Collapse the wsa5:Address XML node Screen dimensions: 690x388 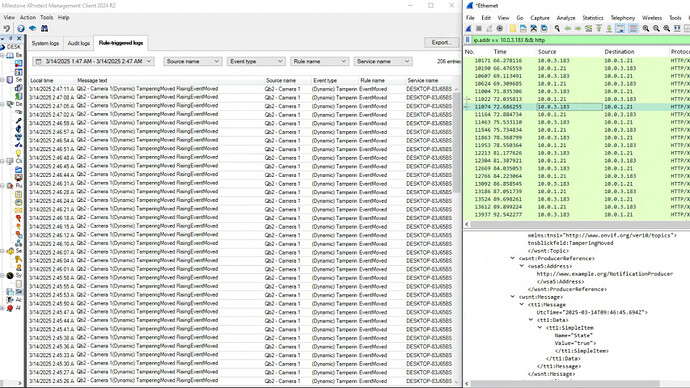[521, 266]
